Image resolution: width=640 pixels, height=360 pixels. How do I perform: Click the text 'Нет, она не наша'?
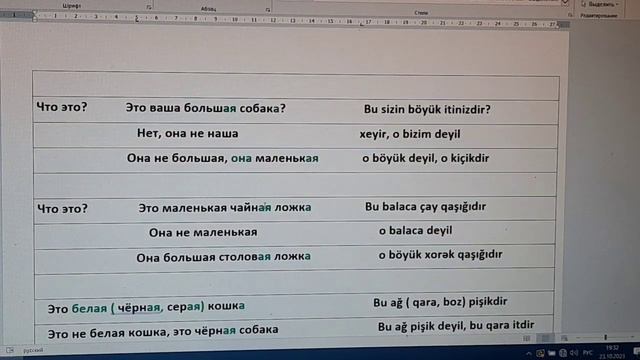[x=187, y=133]
